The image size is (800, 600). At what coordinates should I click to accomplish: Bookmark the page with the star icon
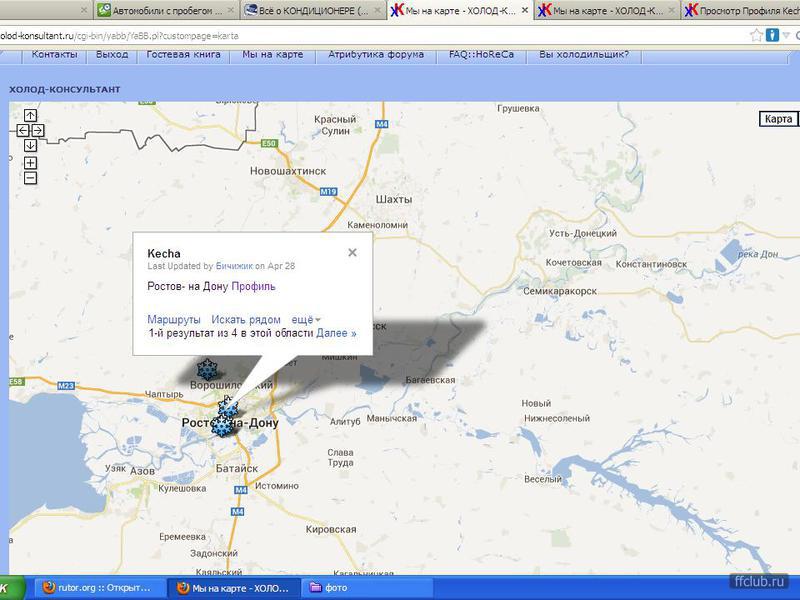pyautogui.click(x=756, y=35)
